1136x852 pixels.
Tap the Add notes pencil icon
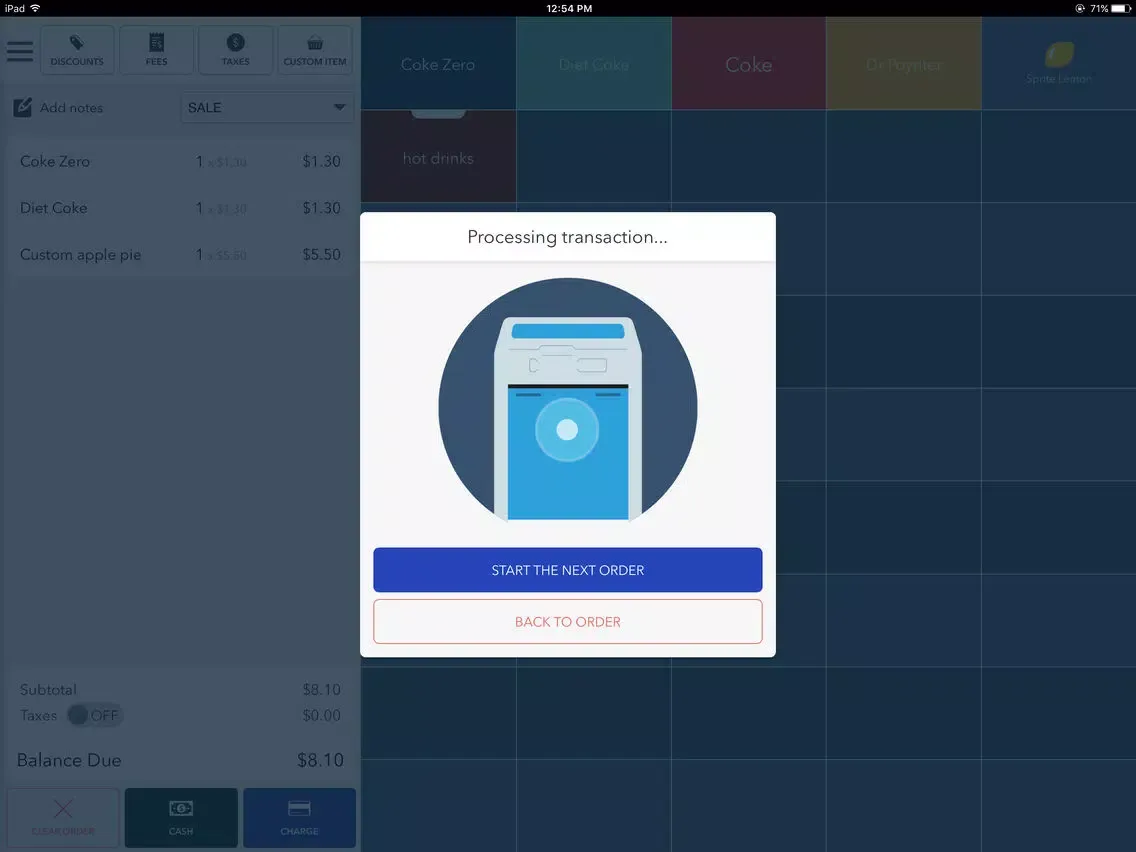(22, 107)
